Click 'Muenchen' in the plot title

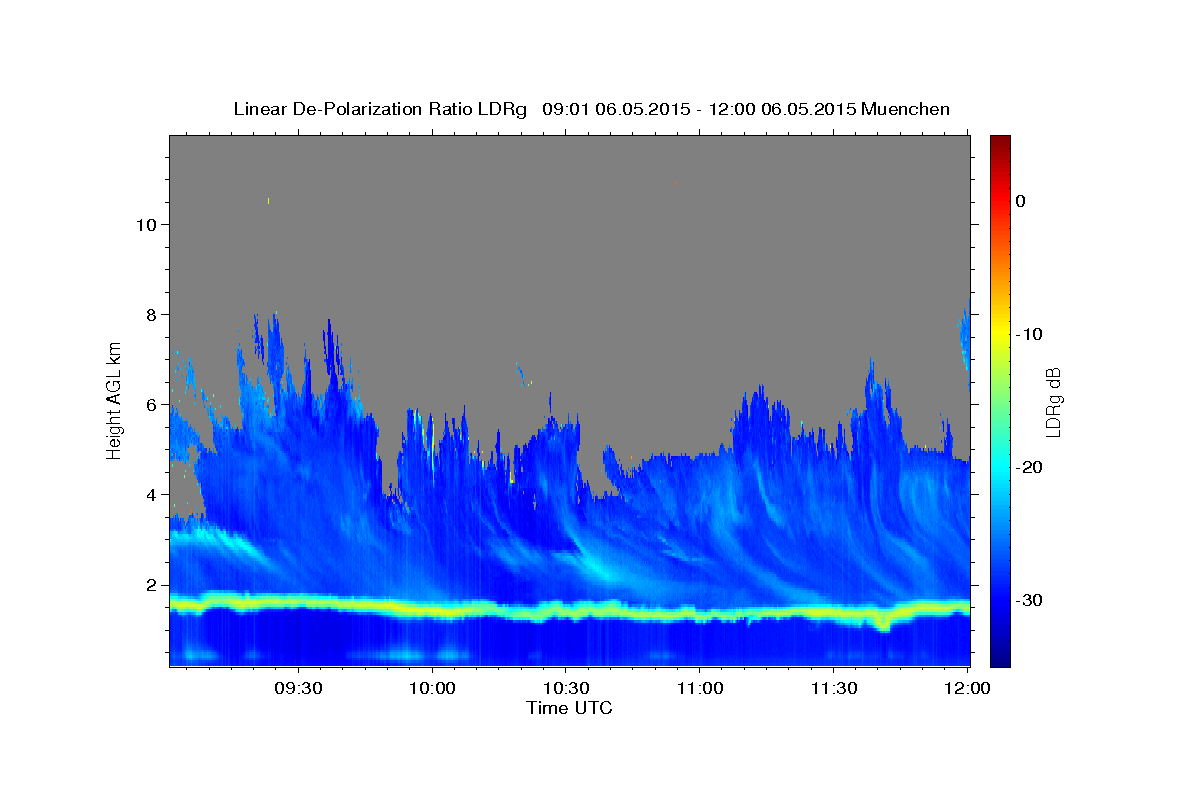pyautogui.click(x=905, y=109)
